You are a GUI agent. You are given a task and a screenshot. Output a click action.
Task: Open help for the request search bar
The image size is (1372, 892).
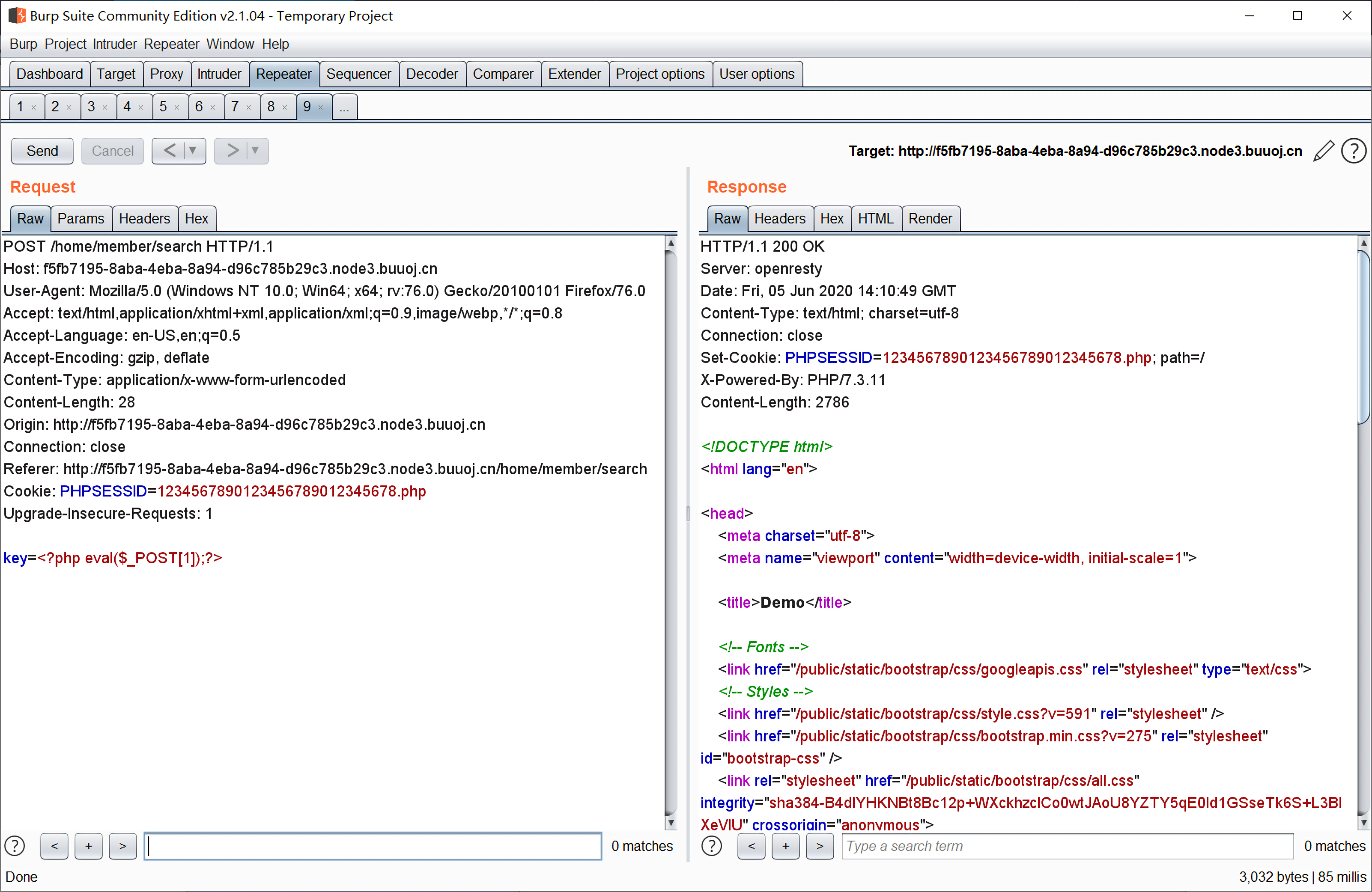point(15,846)
